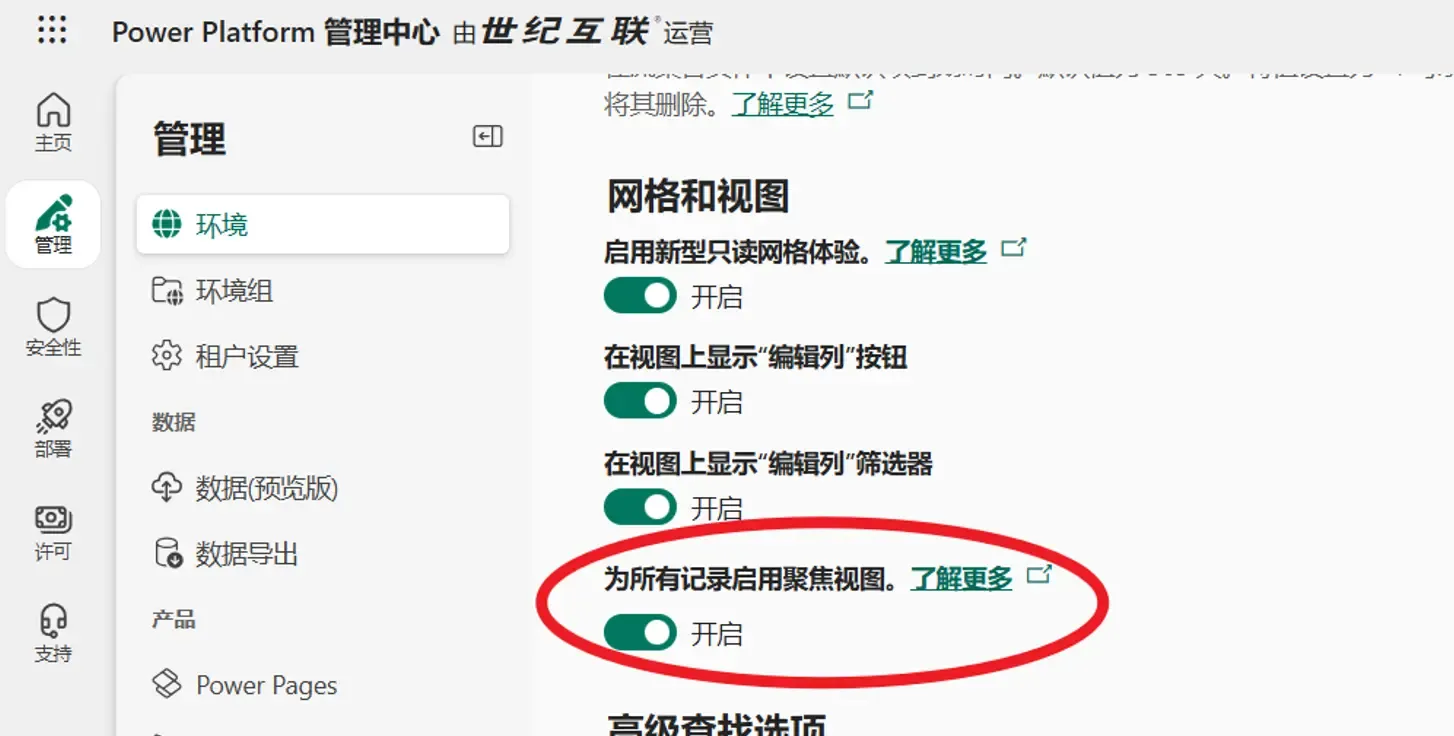Collapse the 管理 navigation pane

(x=487, y=136)
